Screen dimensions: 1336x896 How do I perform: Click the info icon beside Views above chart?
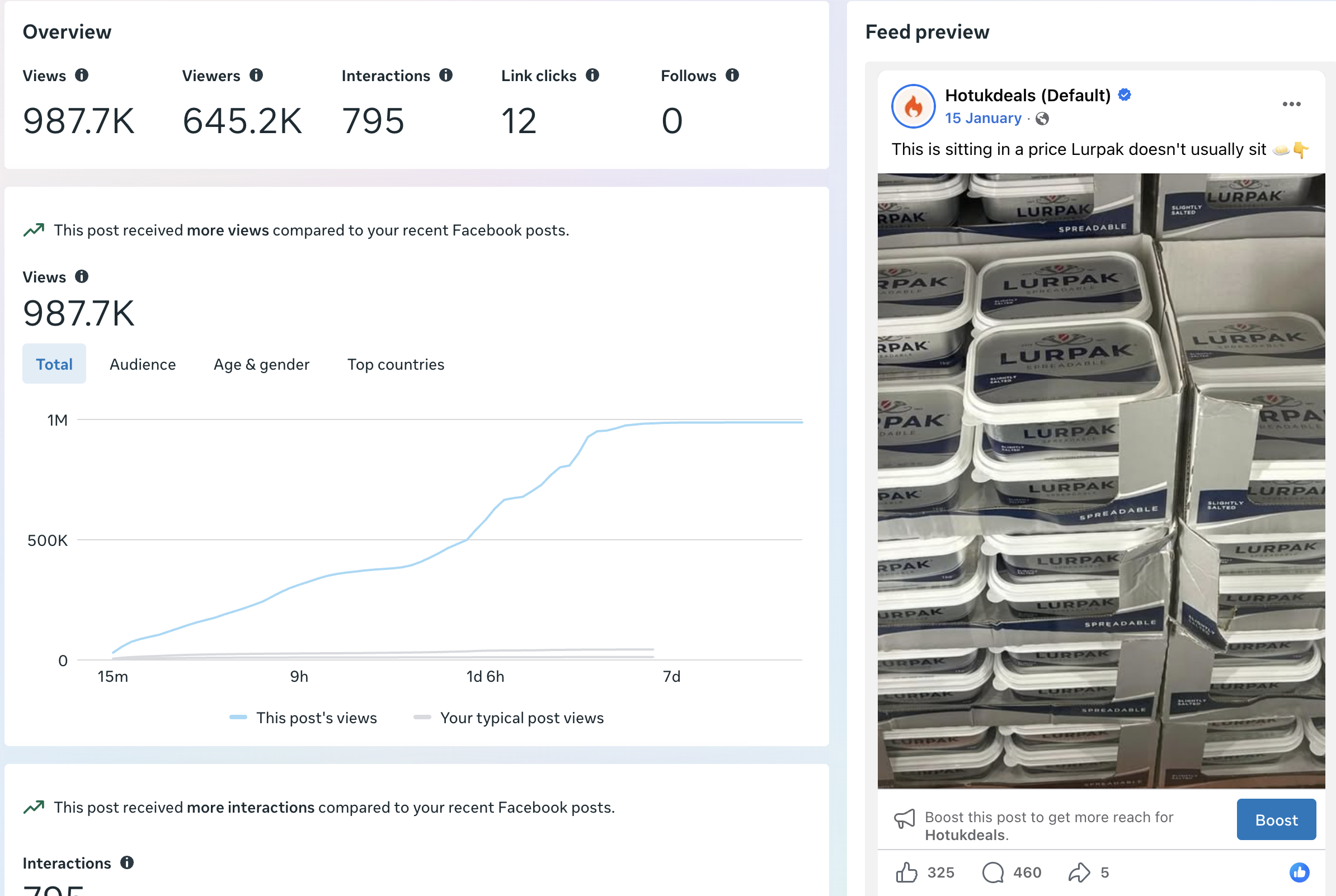tap(82, 276)
